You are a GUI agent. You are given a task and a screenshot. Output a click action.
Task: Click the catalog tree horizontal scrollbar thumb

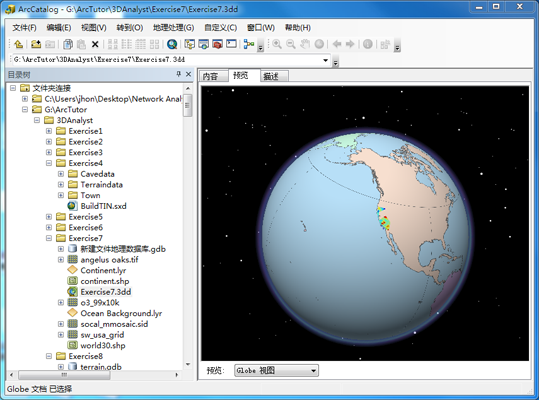tap(64, 375)
